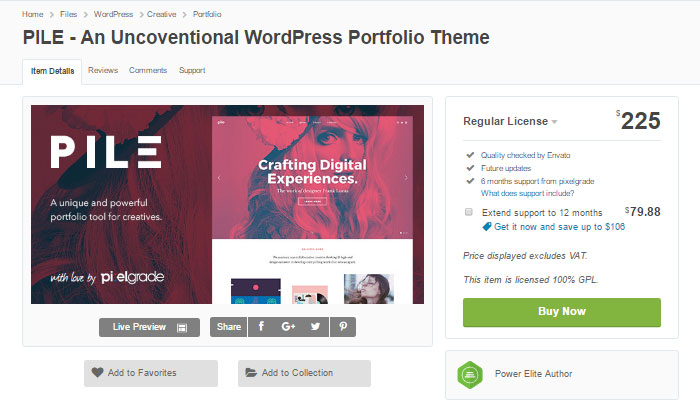
Task: Go to the Support tab
Action: pyautogui.click(x=192, y=70)
